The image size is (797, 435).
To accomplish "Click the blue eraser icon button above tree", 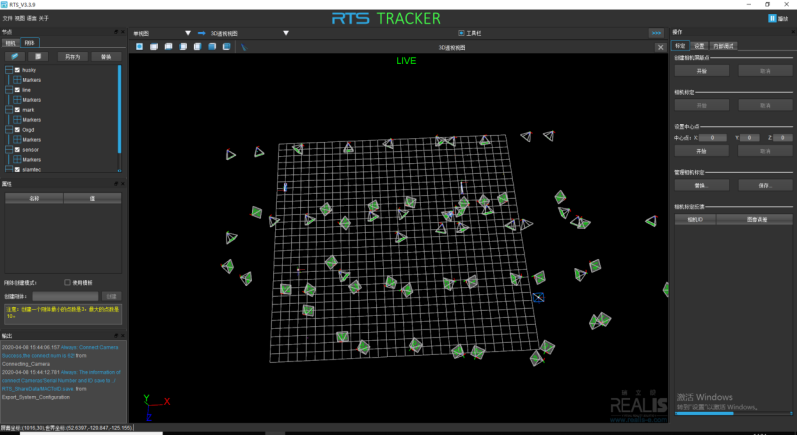I will [15, 56].
